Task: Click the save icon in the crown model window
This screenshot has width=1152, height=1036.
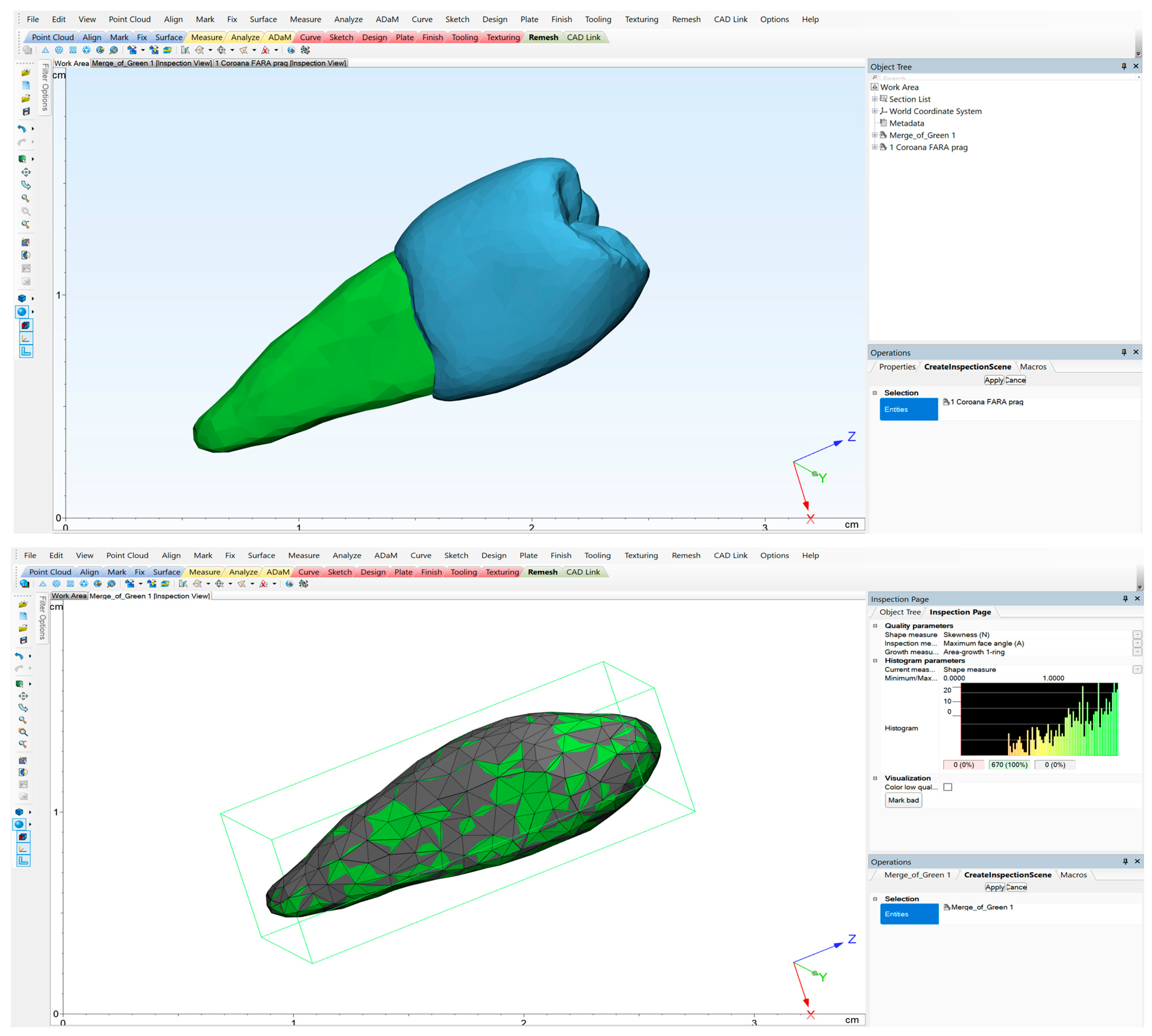Action: (x=26, y=111)
